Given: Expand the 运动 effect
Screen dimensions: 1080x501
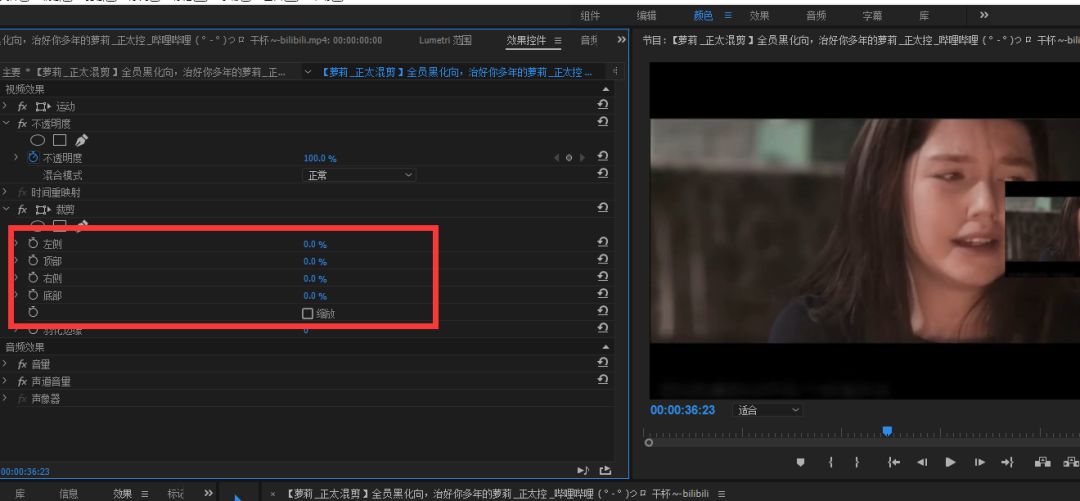Looking at the screenshot, I should click(x=6, y=107).
